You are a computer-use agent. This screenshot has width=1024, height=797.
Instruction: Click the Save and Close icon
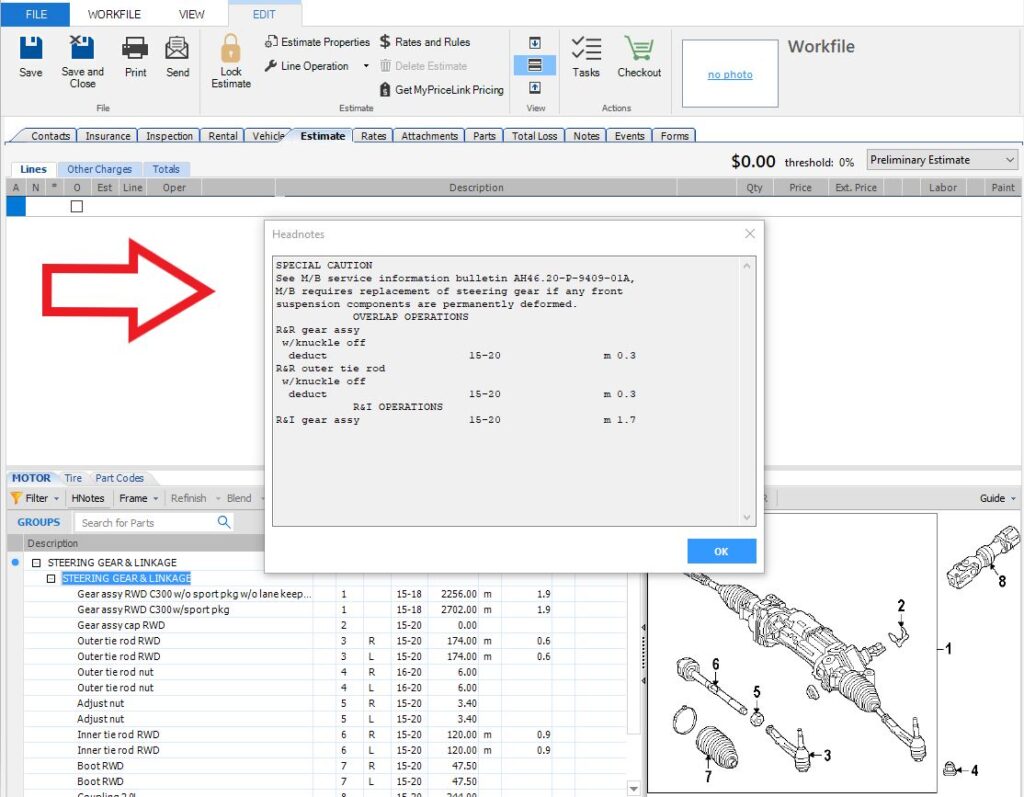82,48
